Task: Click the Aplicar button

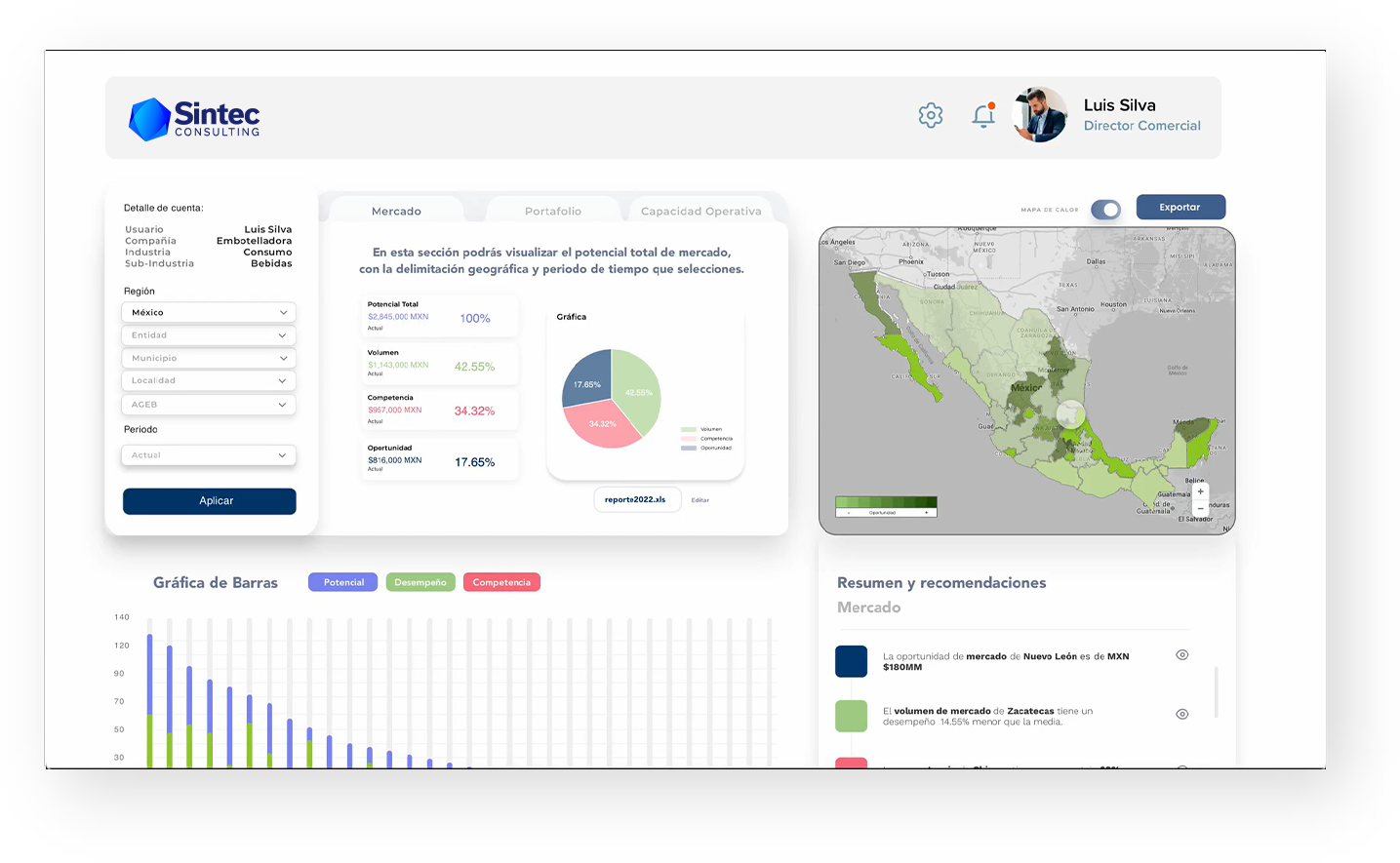Action: [209, 501]
